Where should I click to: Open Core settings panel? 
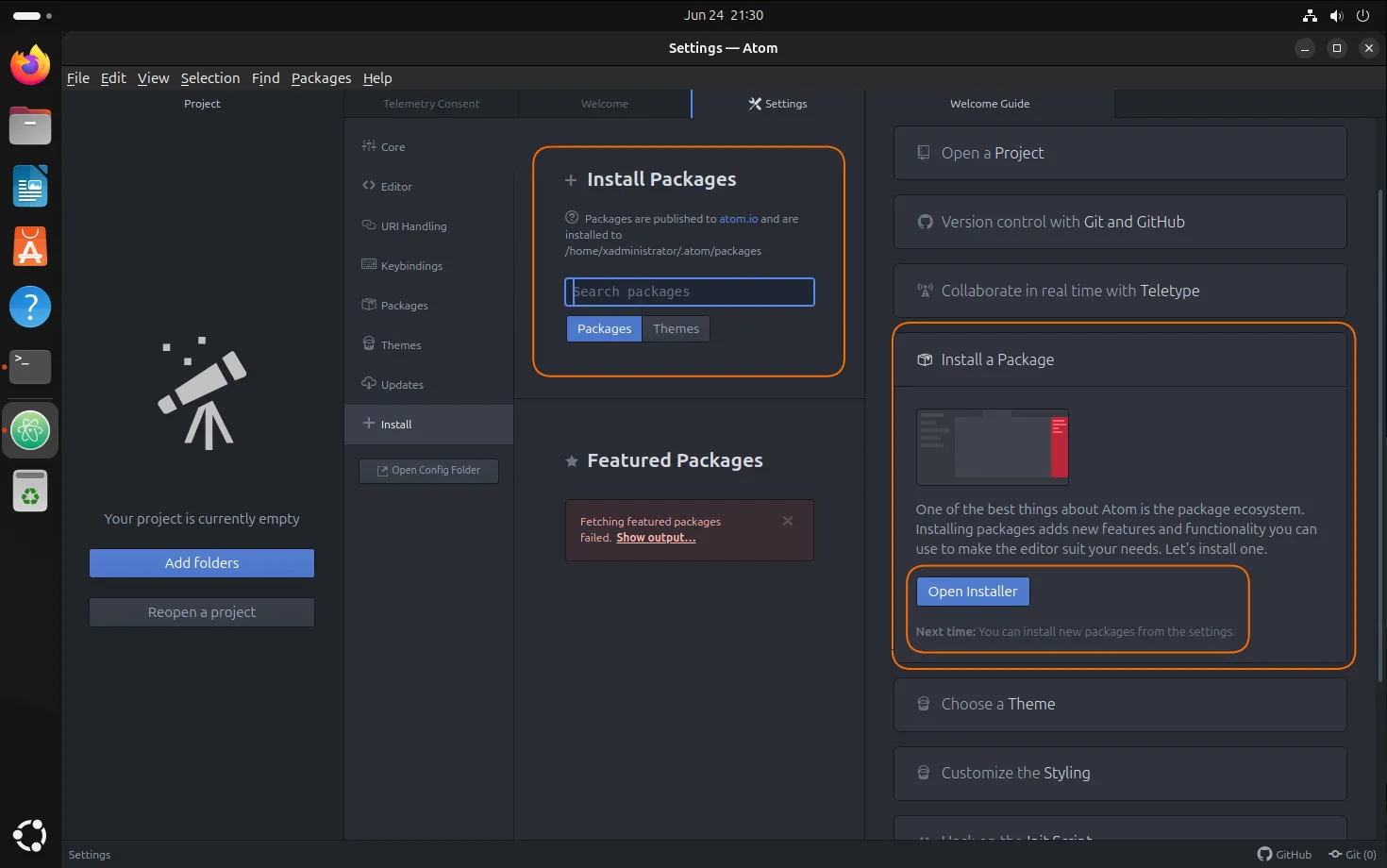point(428,147)
